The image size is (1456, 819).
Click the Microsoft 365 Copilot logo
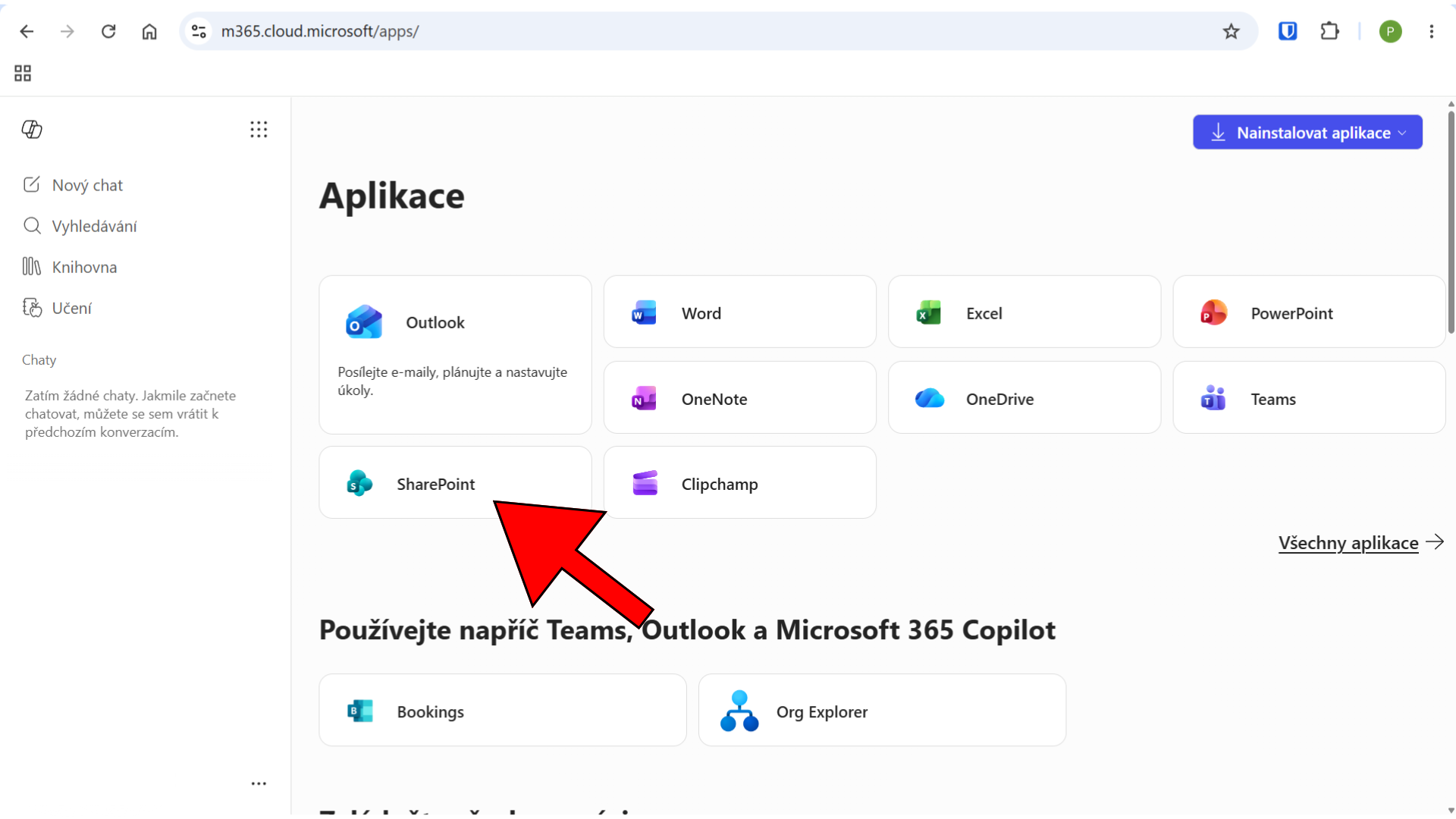click(32, 130)
